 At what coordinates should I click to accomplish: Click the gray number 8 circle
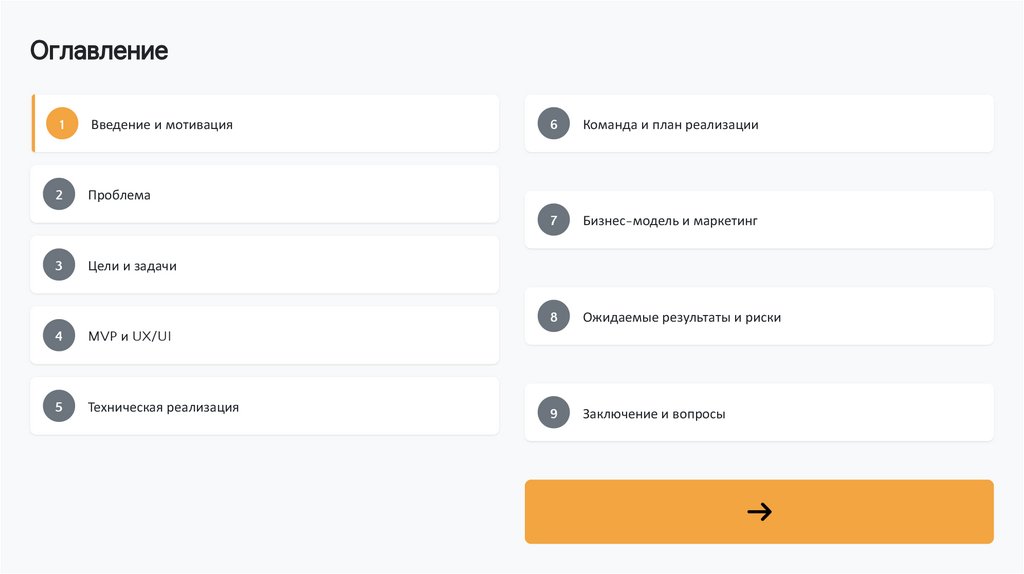[x=553, y=317]
